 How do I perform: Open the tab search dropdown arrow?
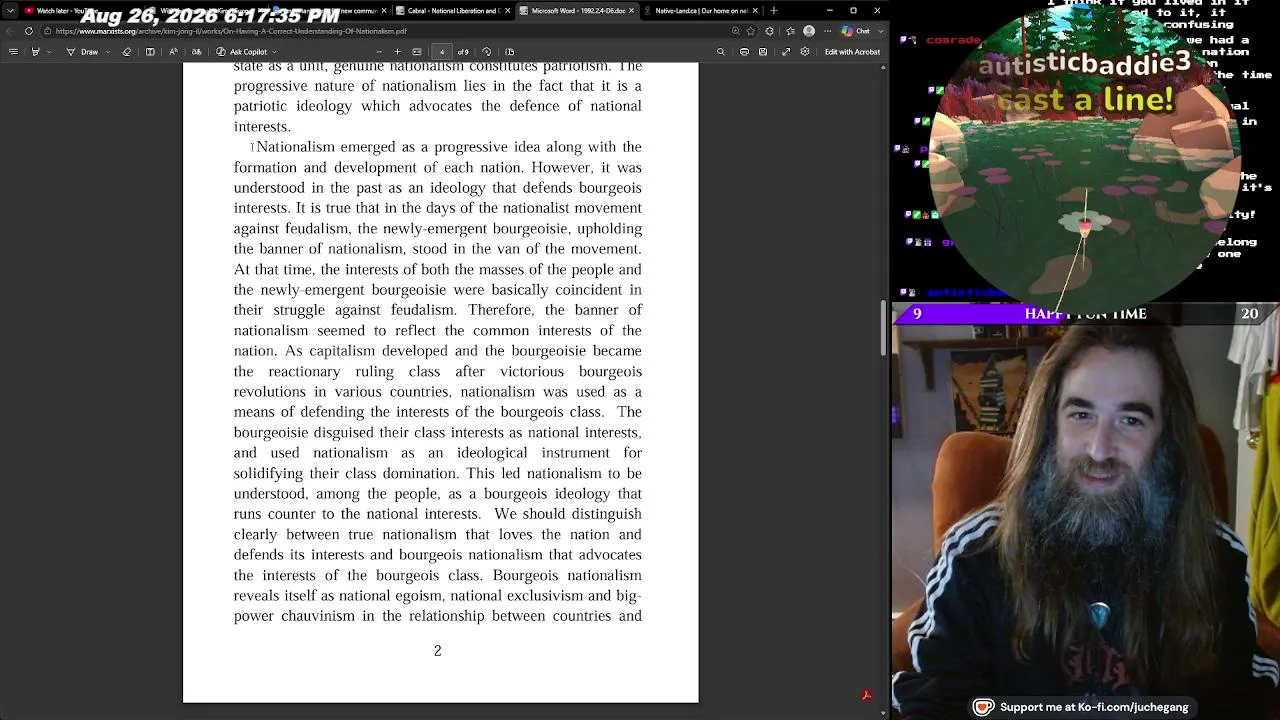10,10
